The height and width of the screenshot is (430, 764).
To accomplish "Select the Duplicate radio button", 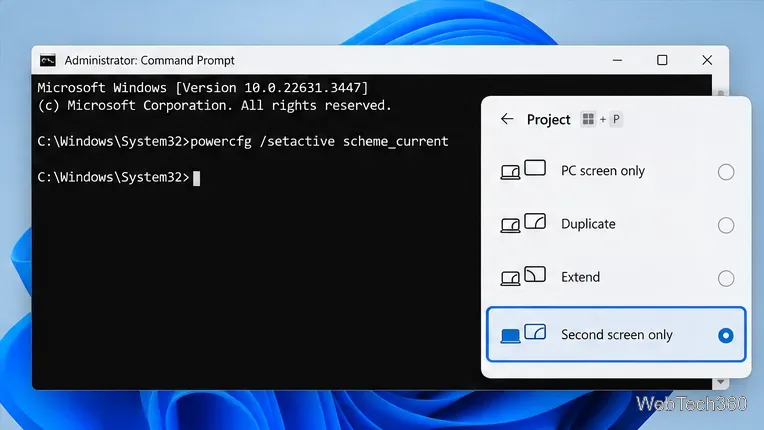I will click(x=726, y=225).
